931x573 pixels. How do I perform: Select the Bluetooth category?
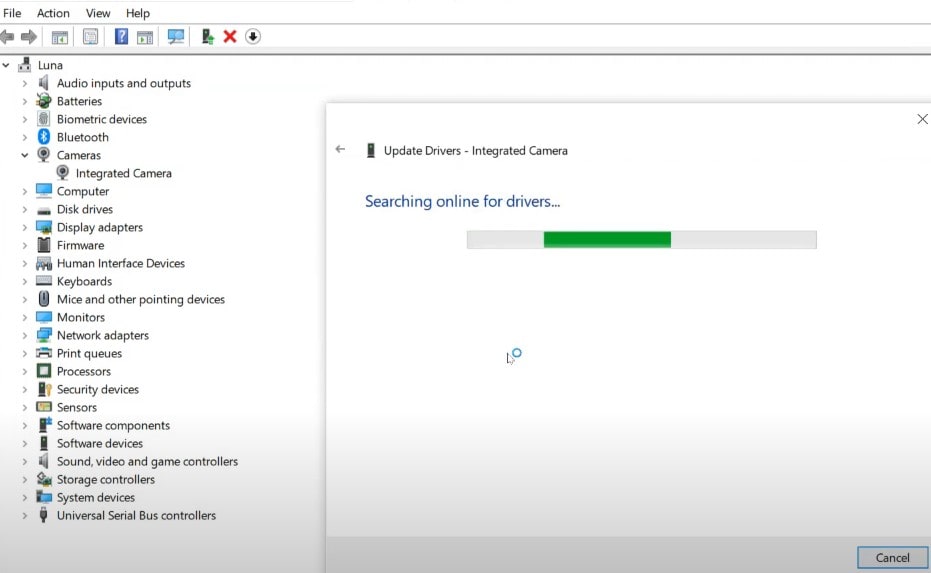[82, 137]
